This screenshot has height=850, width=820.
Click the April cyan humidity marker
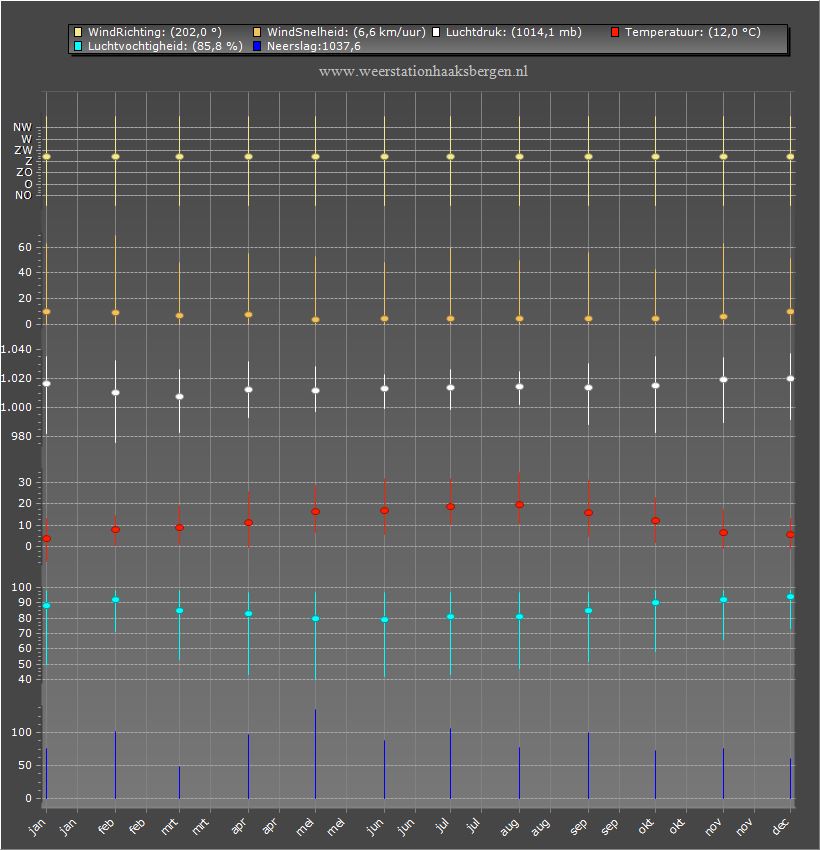(248, 614)
